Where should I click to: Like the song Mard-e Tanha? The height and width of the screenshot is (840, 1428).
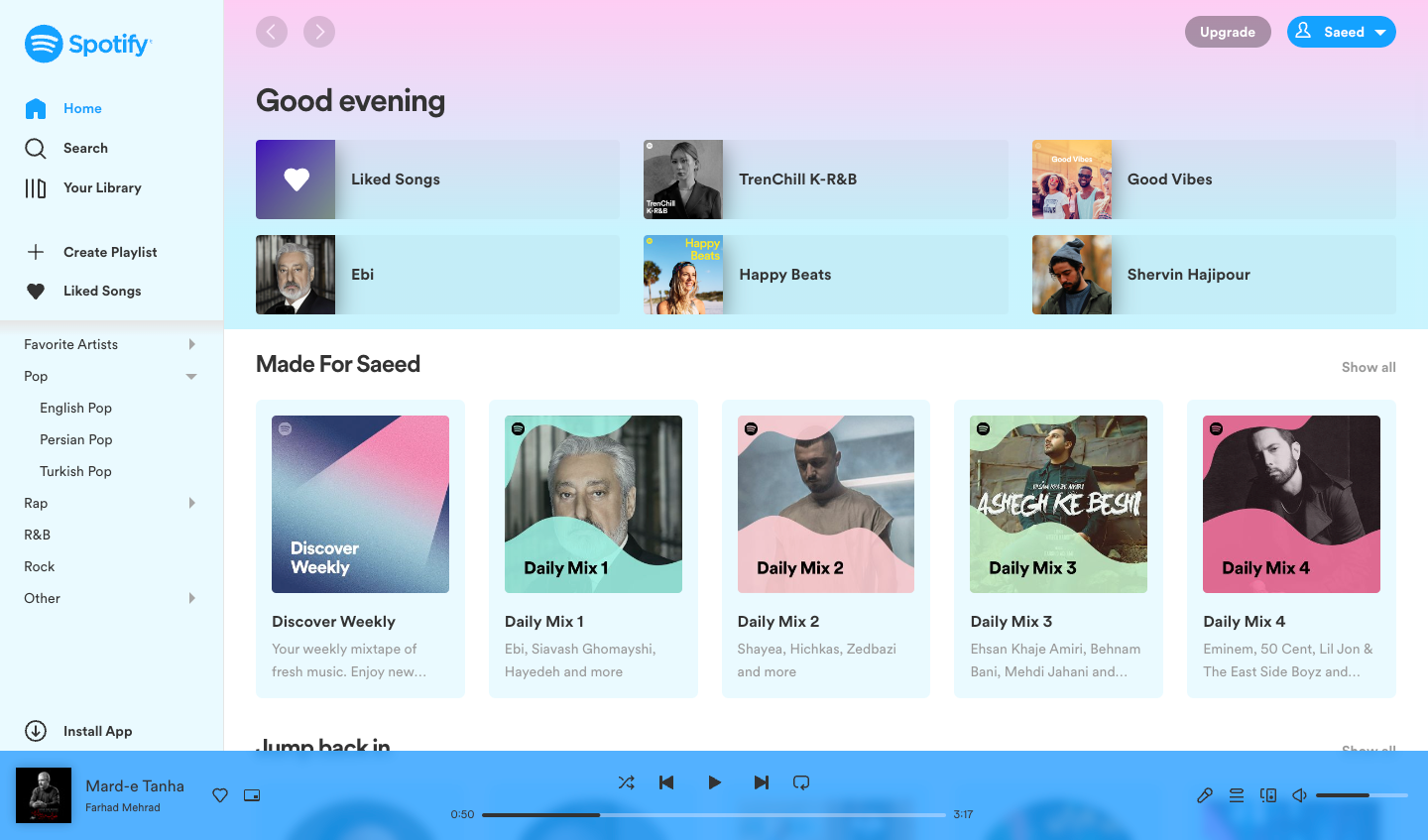[220, 795]
